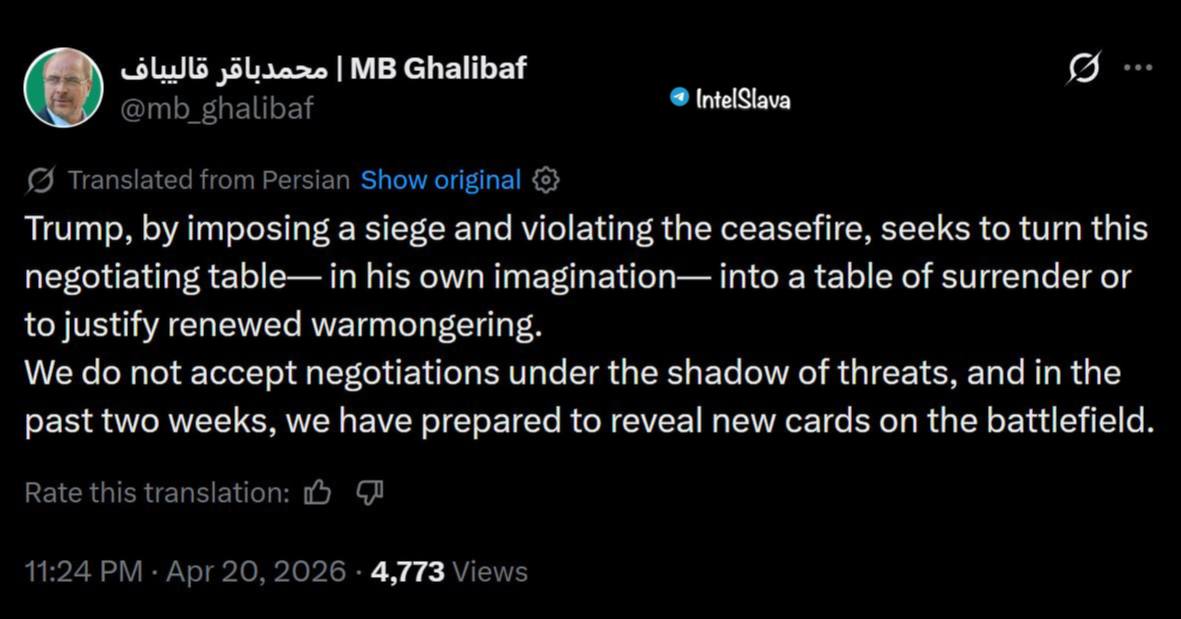1181x619 pixels.
Task: Open the Grok icon in tweet header
Action: (1084, 69)
